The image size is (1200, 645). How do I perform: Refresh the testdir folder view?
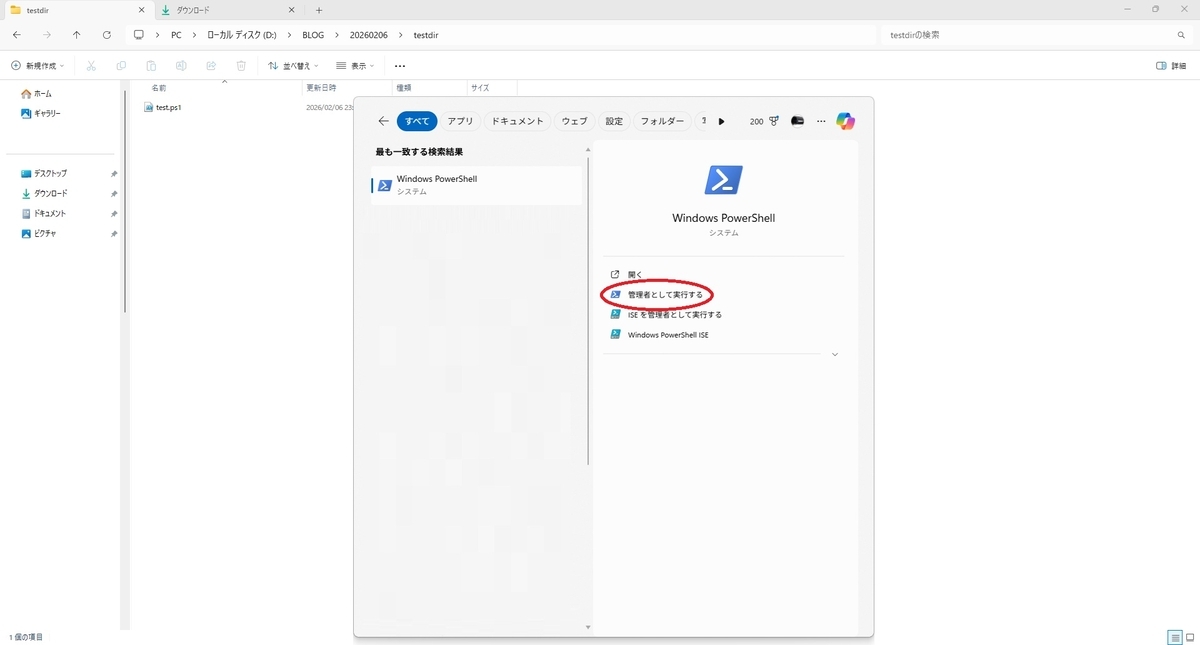tap(106, 35)
